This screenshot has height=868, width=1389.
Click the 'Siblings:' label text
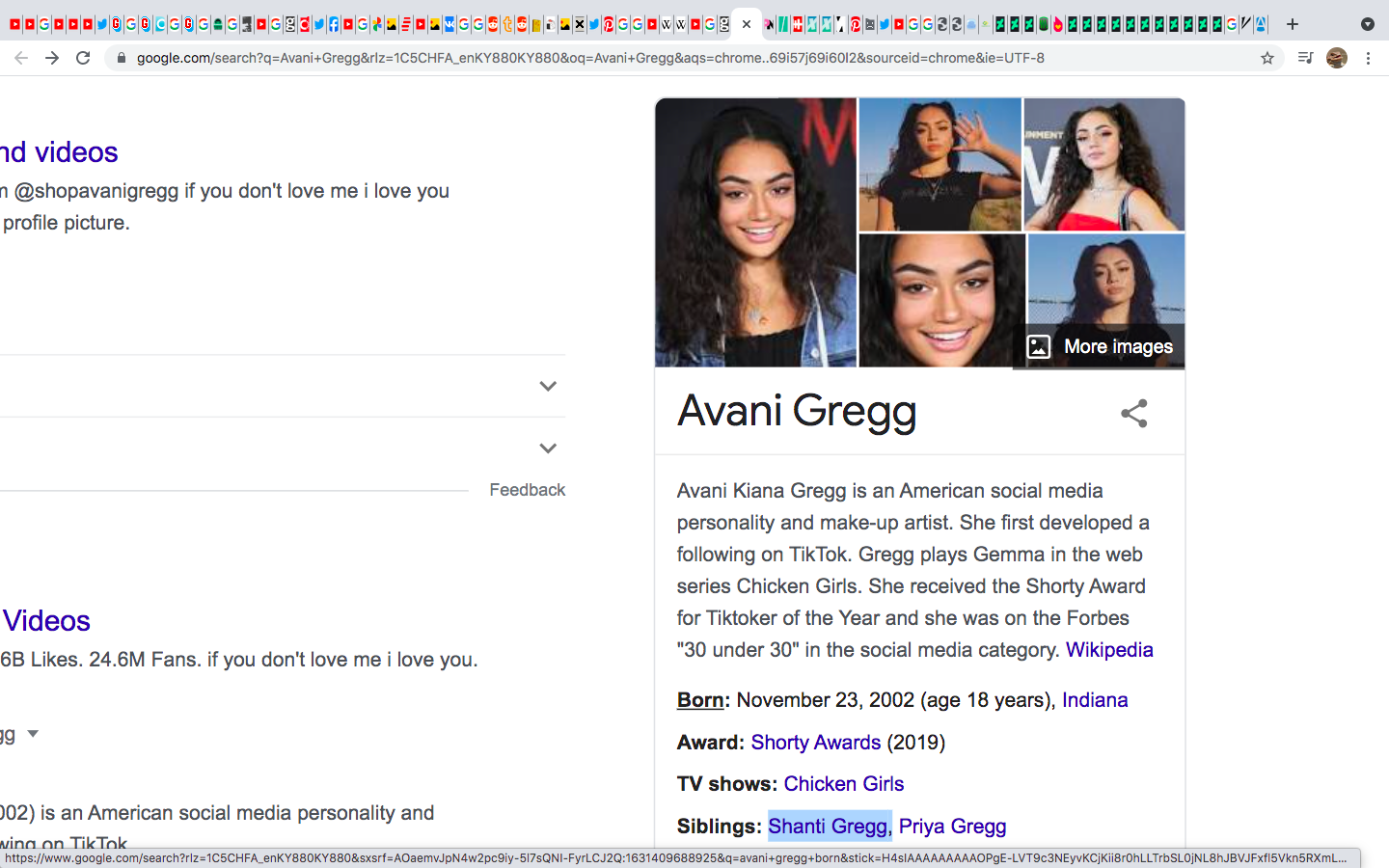pos(720,827)
